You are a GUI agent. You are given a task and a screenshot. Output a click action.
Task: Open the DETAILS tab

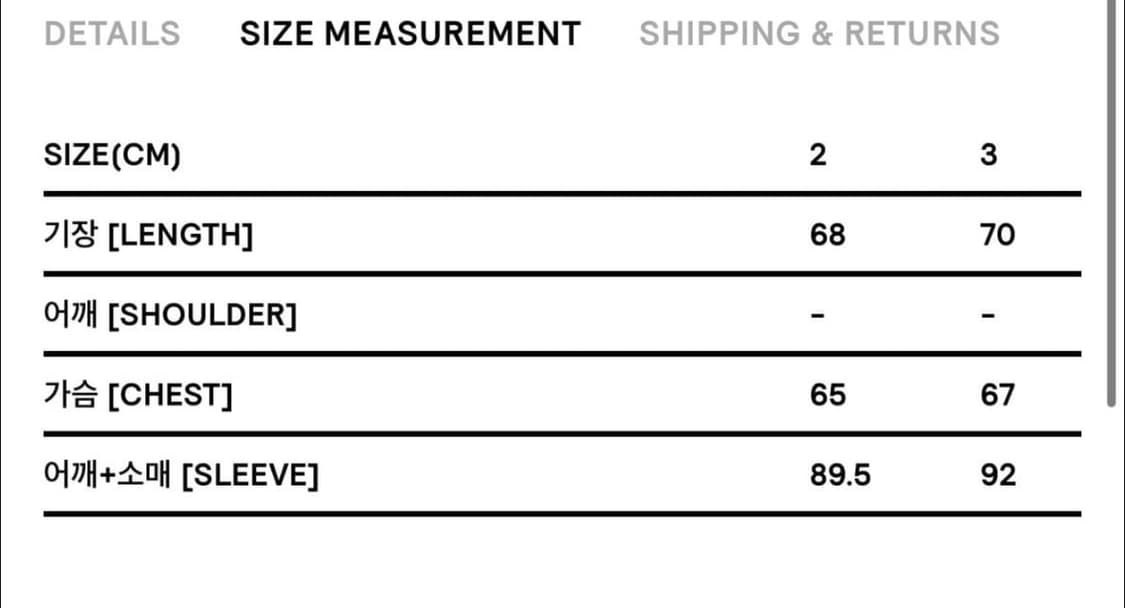[x=113, y=34]
